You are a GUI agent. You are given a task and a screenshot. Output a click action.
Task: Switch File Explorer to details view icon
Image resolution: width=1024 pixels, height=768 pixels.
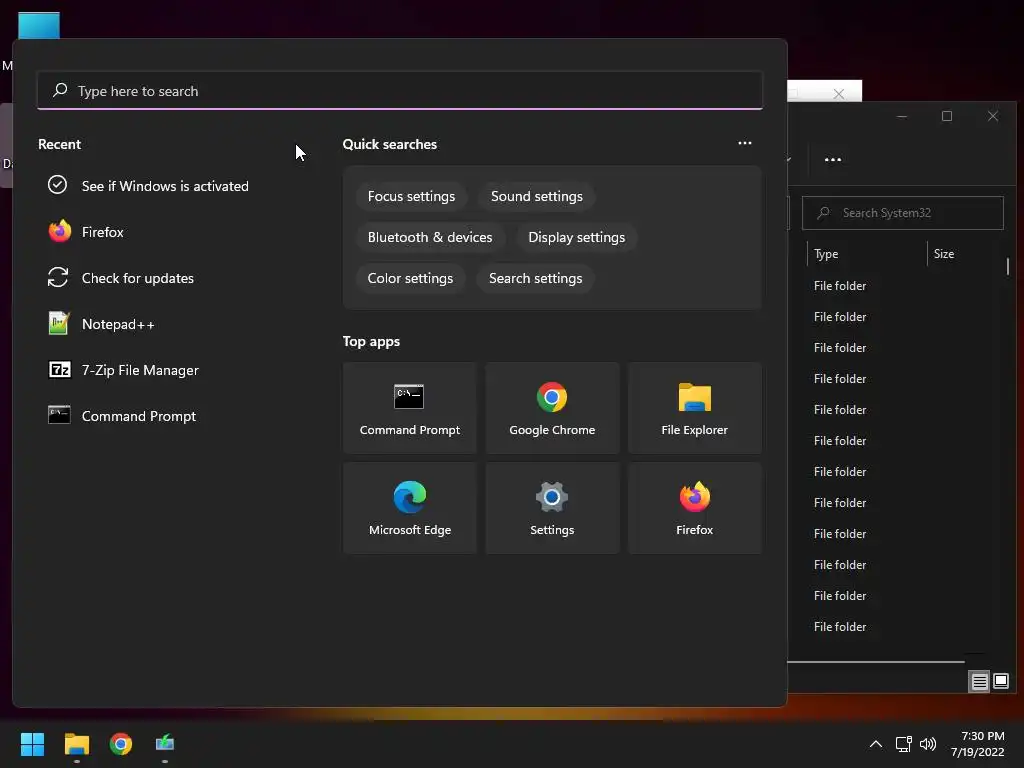click(x=980, y=682)
